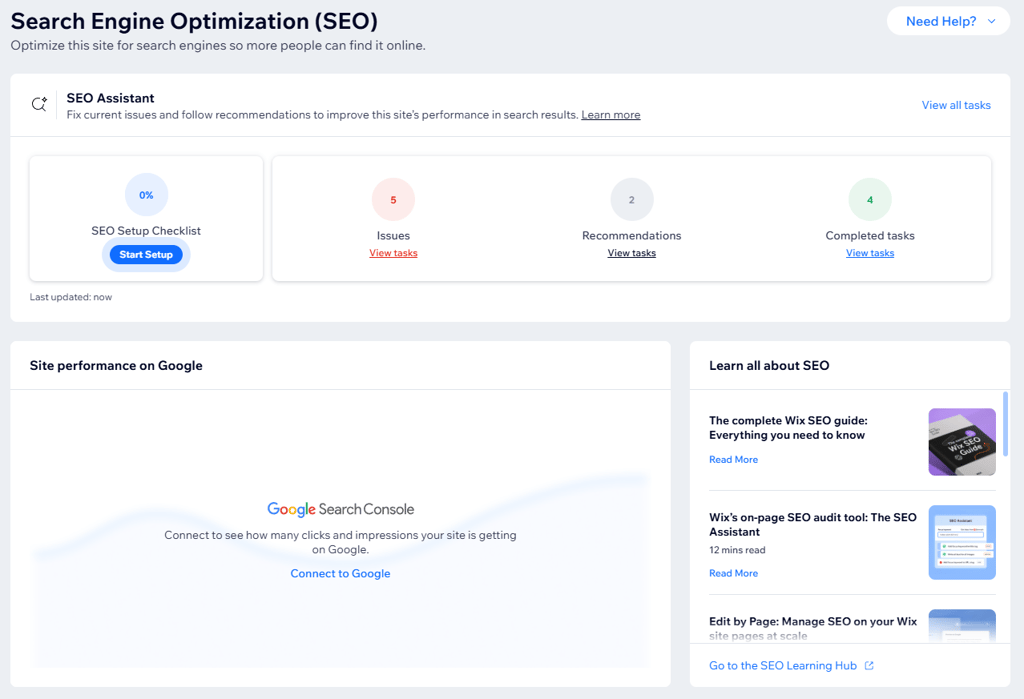Click the Learn all about SEO heading

[769, 366]
